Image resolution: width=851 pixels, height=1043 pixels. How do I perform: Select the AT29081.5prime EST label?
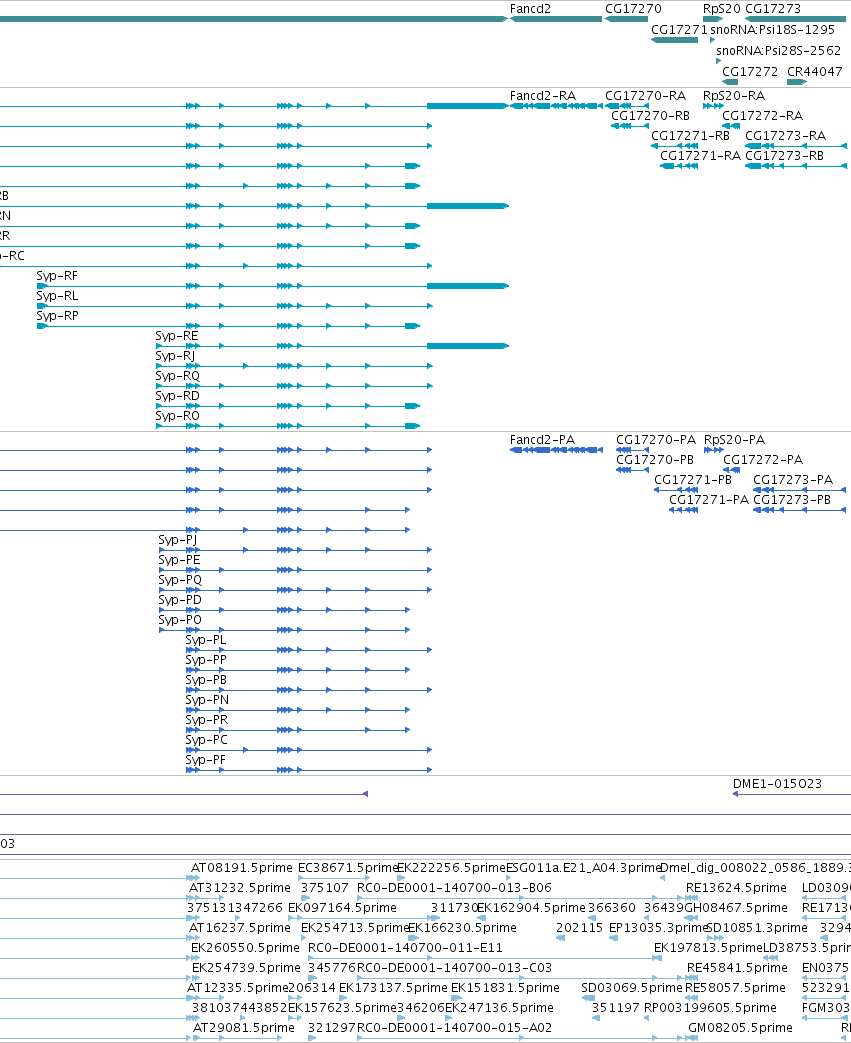(244, 1028)
